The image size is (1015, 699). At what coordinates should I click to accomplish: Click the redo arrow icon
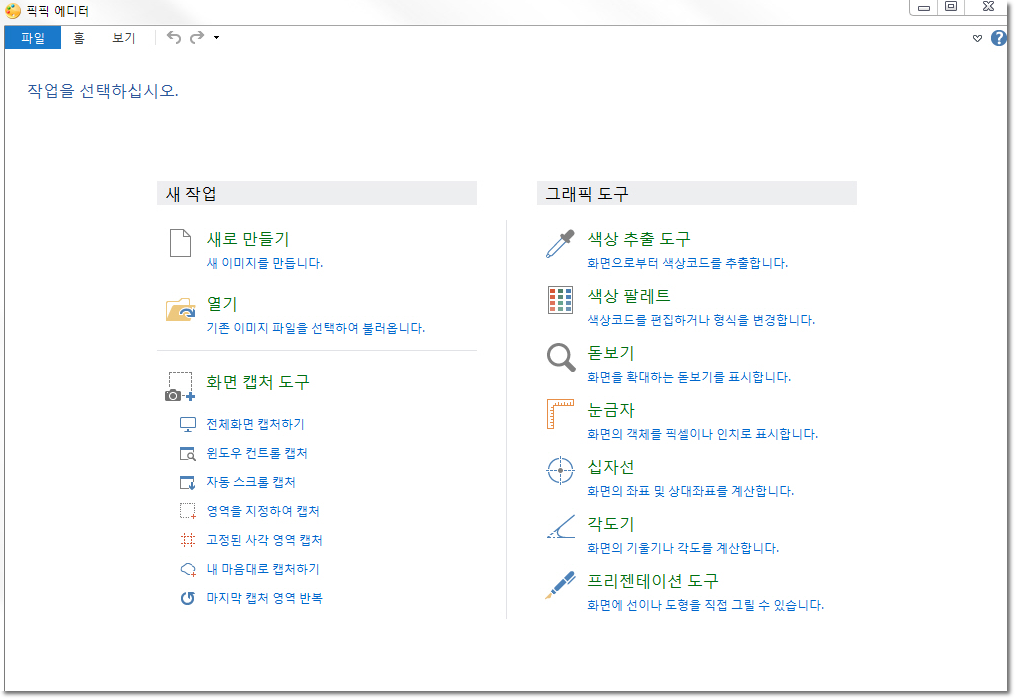pyautogui.click(x=197, y=38)
